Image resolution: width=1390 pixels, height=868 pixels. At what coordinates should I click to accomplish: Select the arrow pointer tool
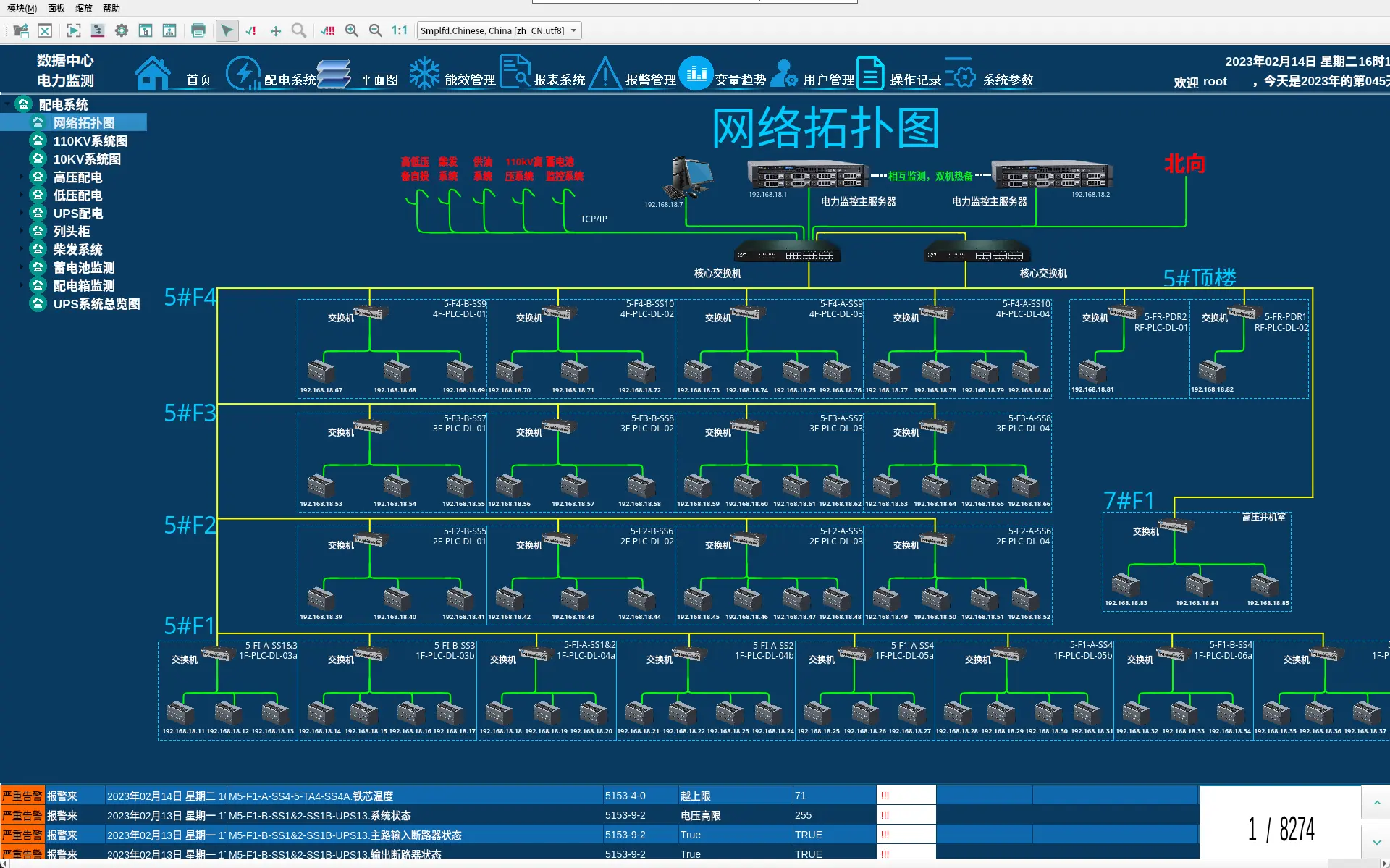click(227, 30)
